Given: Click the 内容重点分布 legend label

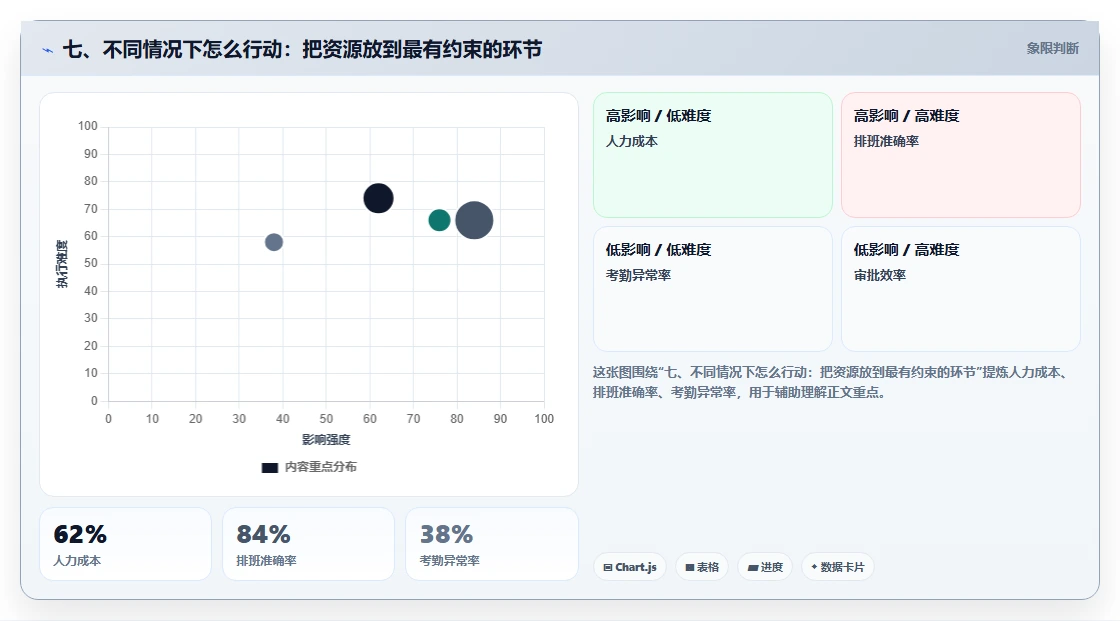Looking at the screenshot, I should (x=320, y=467).
